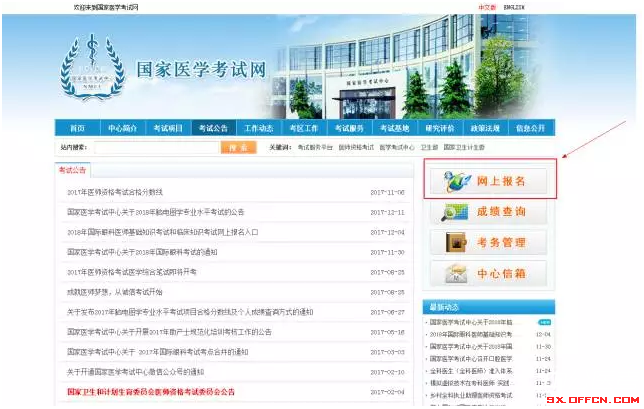Click the 中心信箱 button text
Image resolution: width=644 pixels, height=409 pixels.
[x=501, y=273]
